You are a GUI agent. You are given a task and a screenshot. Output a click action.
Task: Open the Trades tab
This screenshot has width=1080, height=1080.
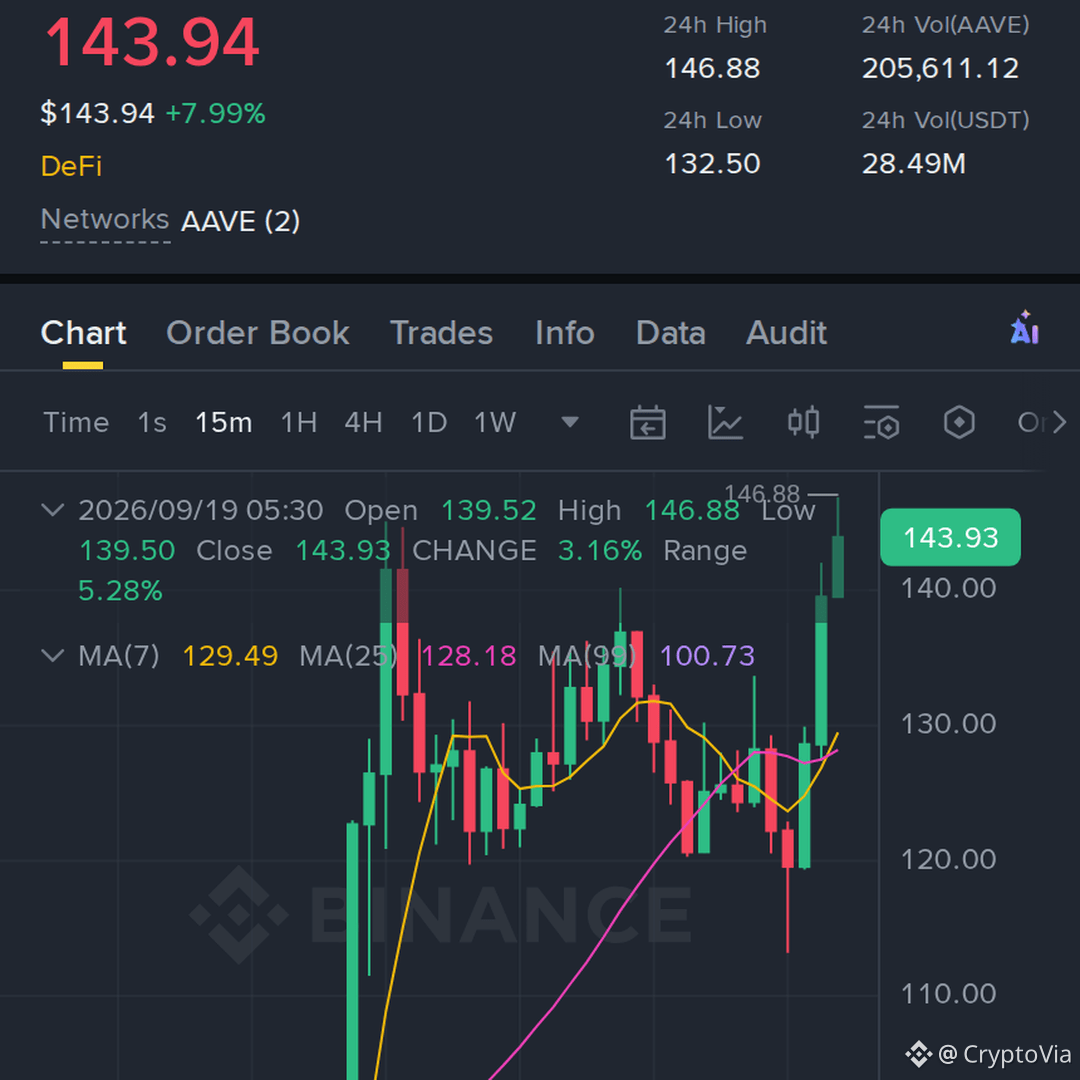[442, 333]
